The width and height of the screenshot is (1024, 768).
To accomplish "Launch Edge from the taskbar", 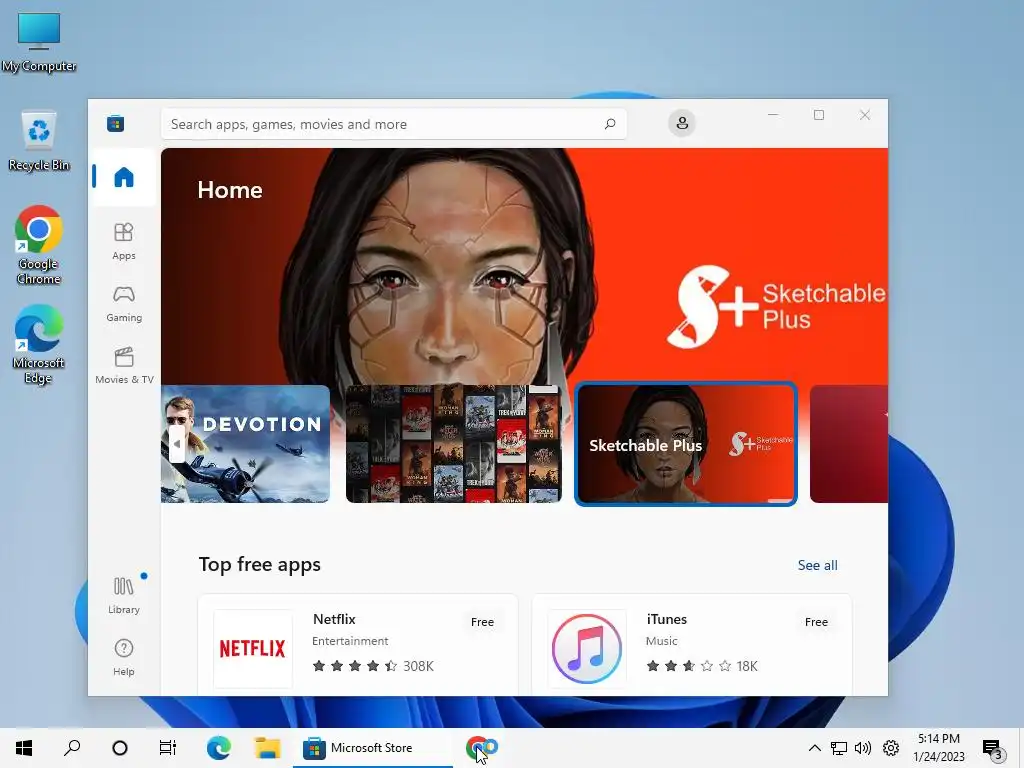I will coord(219,748).
